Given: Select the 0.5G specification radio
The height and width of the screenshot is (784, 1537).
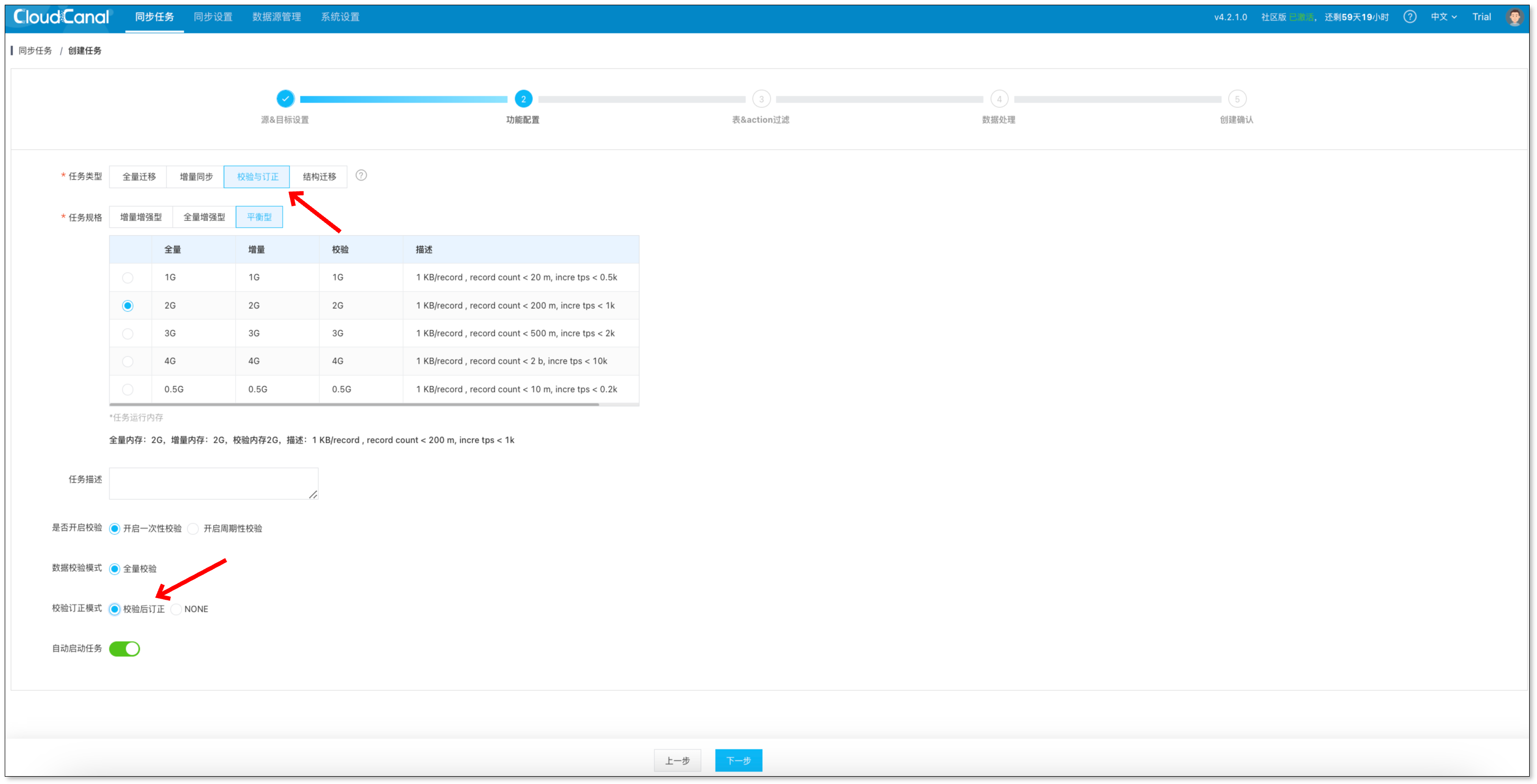Looking at the screenshot, I should [128, 389].
